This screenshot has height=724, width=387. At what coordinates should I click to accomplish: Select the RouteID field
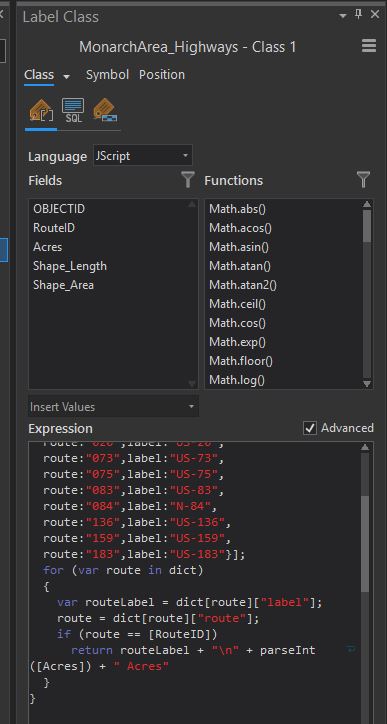tap(54, 228)
